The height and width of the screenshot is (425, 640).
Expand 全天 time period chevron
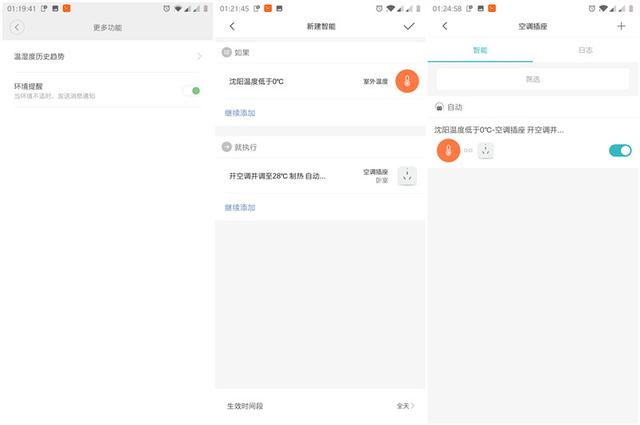[413, 406]
